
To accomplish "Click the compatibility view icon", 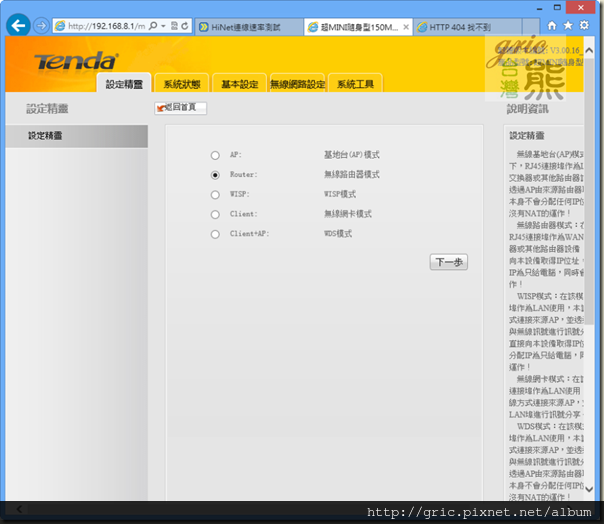I will [174, 26].
